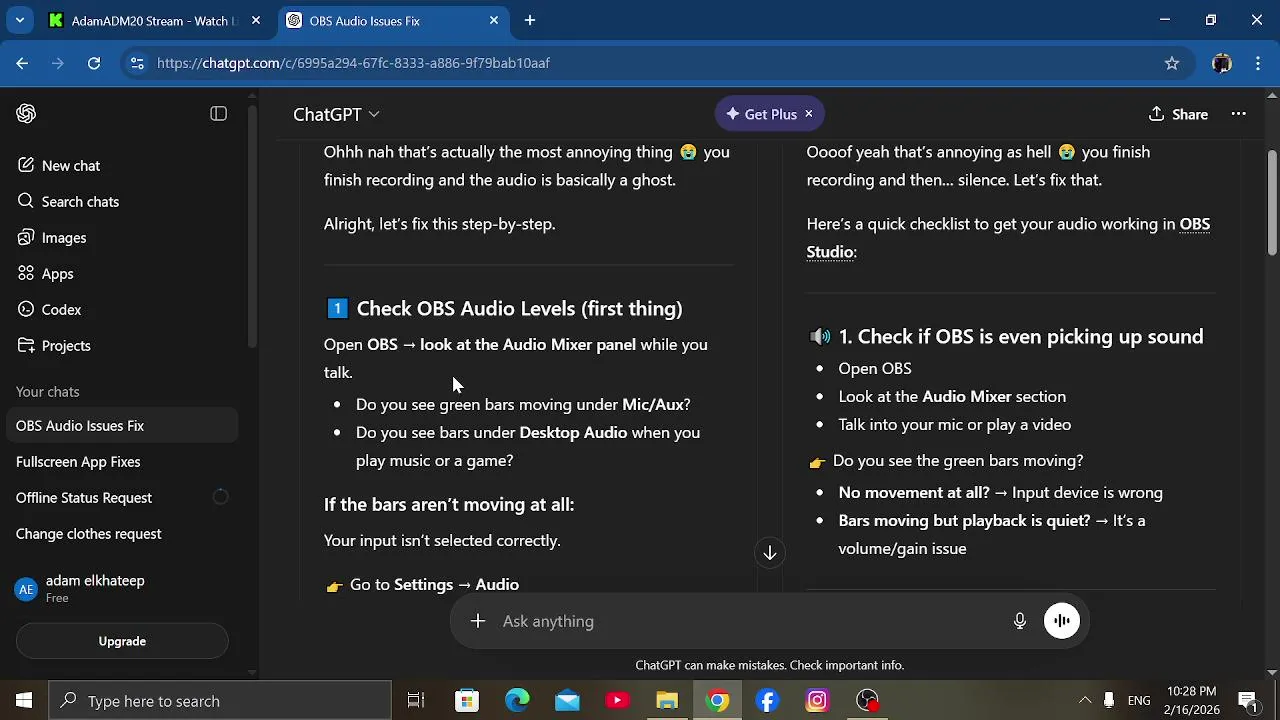Reload the page
1280x720 pixels.
[94, 63]
